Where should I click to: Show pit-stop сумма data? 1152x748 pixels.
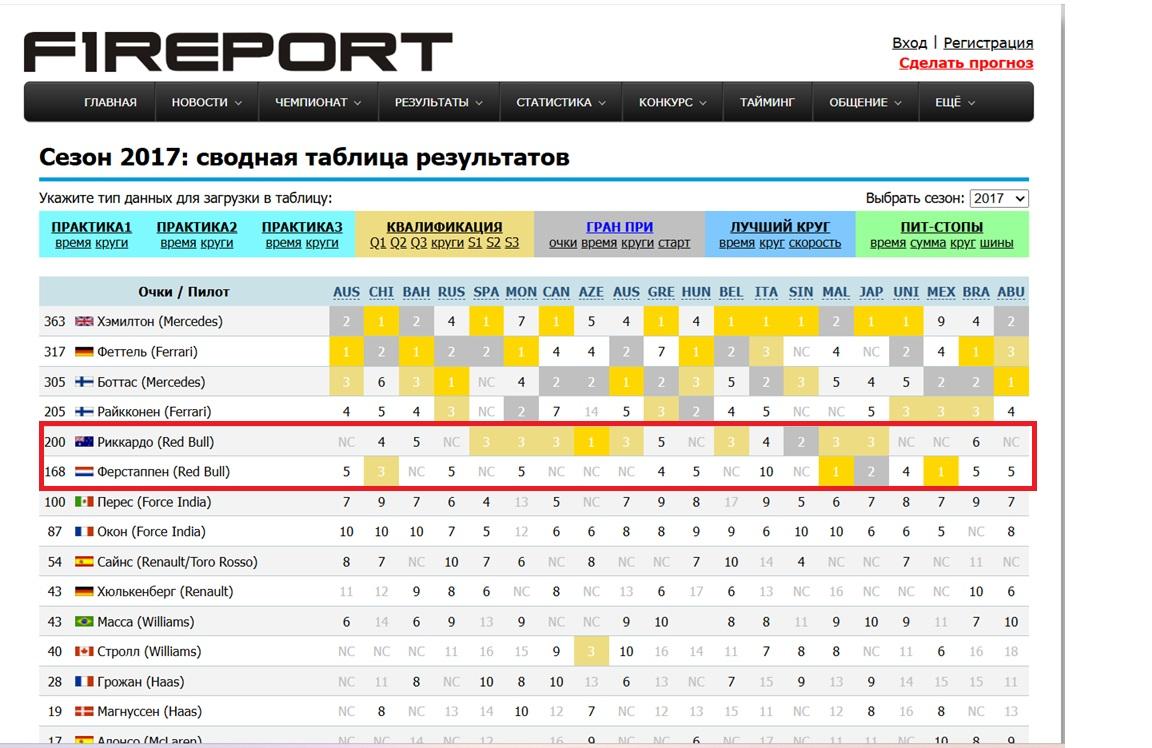click(x=927, y=243)
